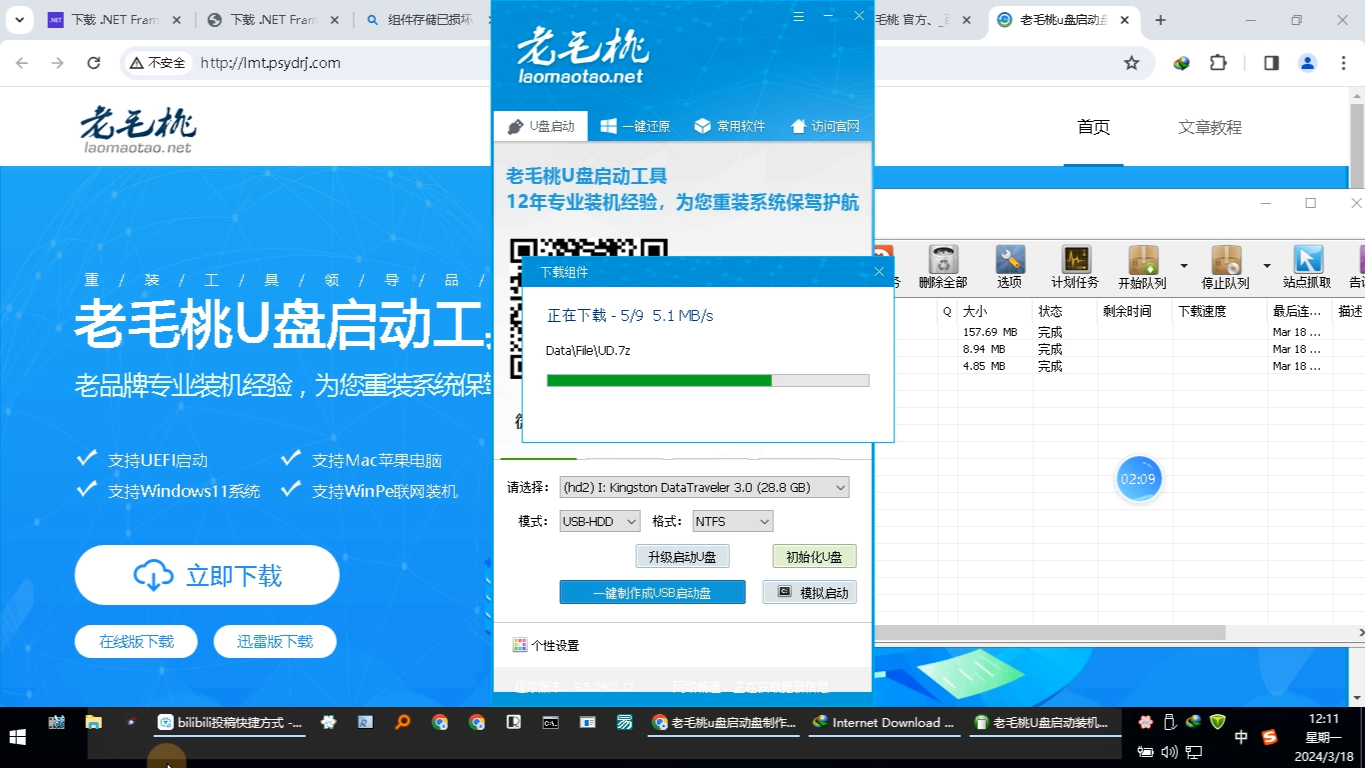
Task: Click 站点抓取 icon in IDM
Action: (1308, 267)
